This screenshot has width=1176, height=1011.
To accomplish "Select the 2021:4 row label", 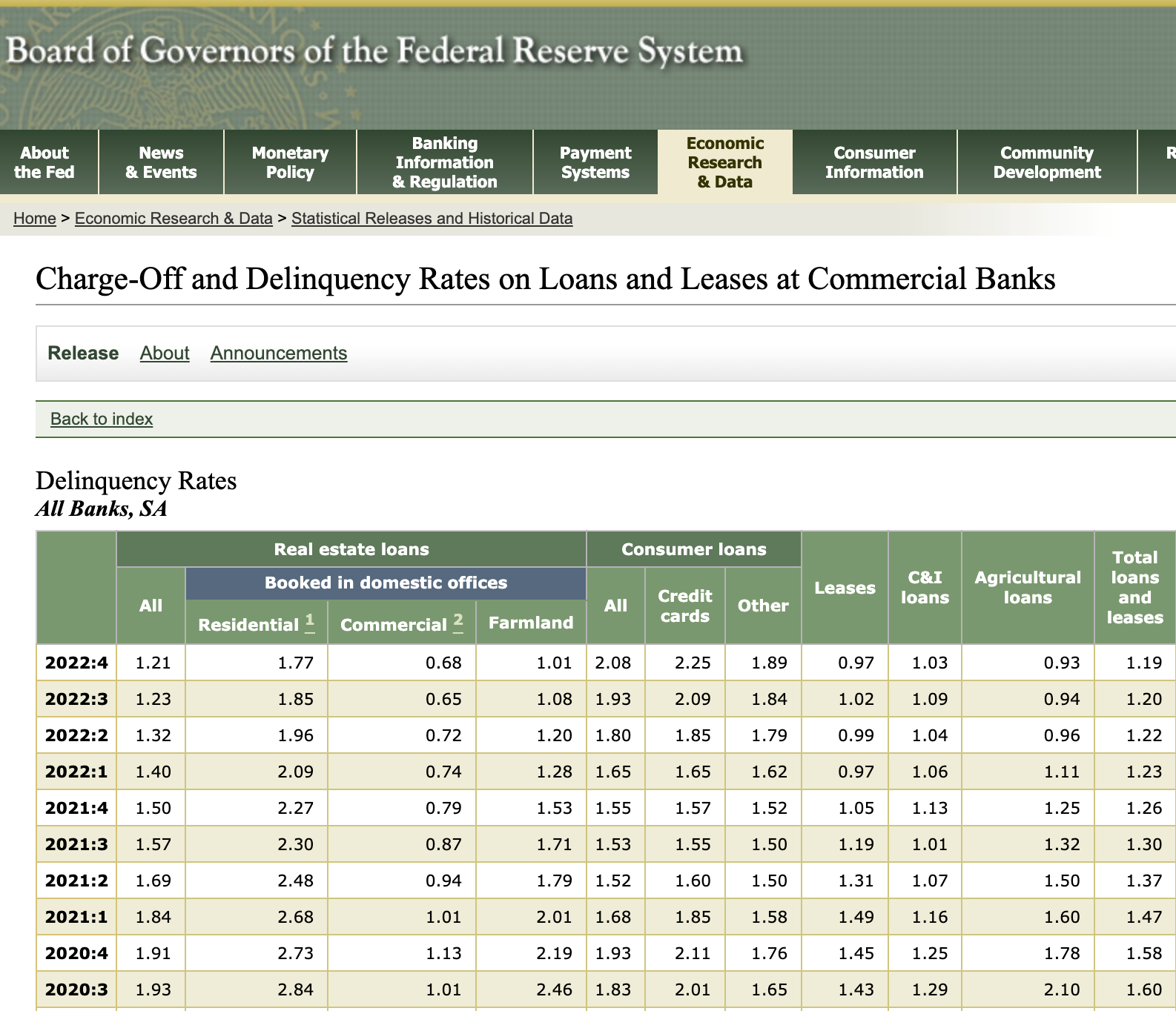I will [x=76, y=808].
